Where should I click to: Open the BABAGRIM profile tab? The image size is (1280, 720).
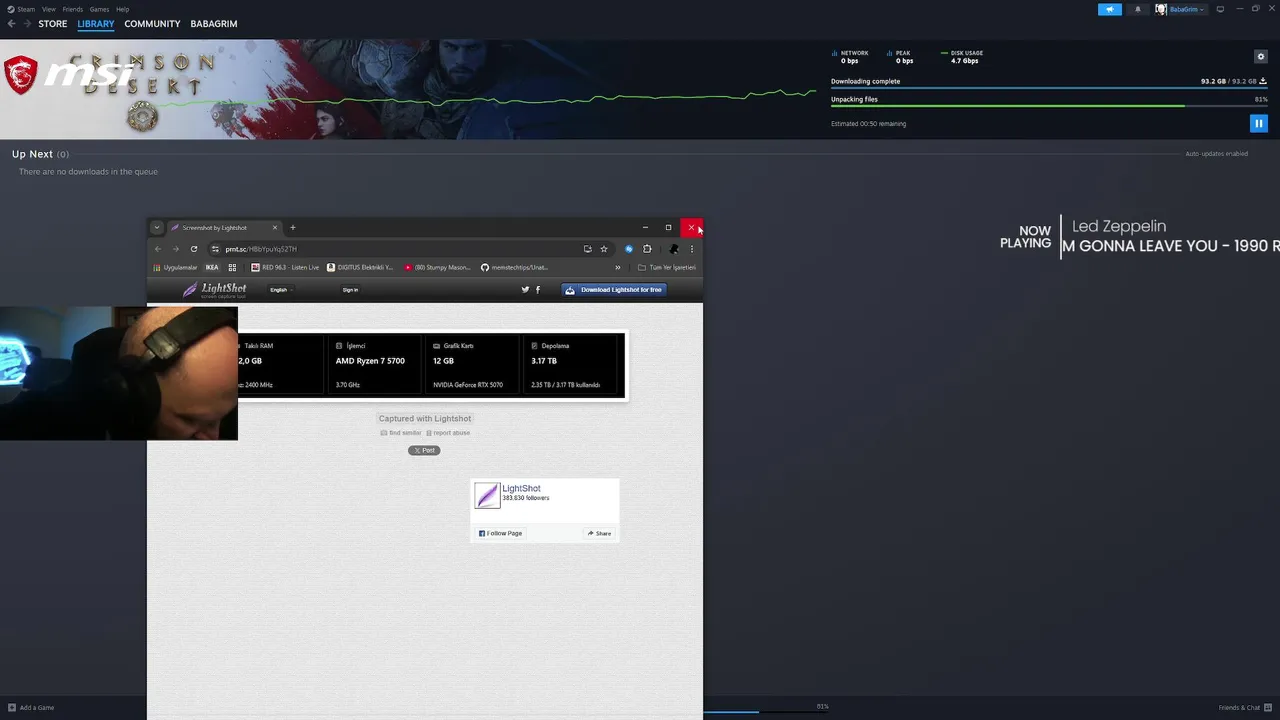point(214,24)
